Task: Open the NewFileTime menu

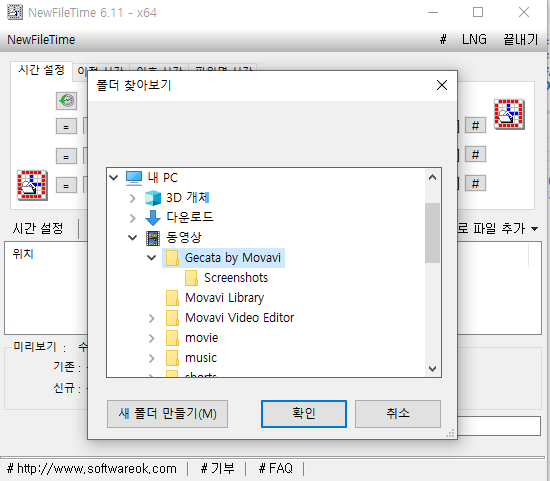Action: click(41, 40)
